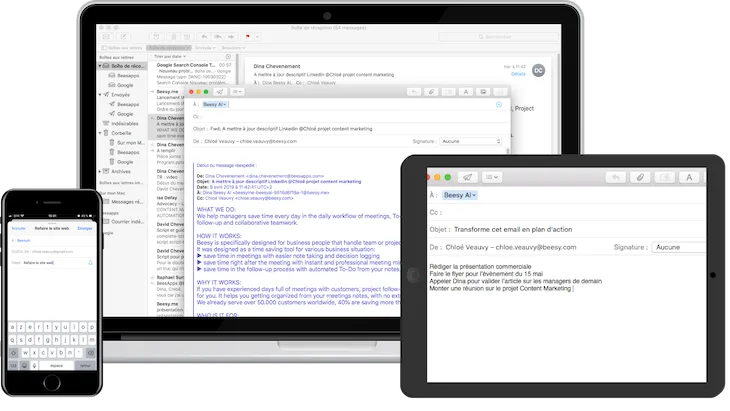The height and width of the screenshot is (411, 730).
Task: Click the Mail search field
Action: (x=498, y=37)
